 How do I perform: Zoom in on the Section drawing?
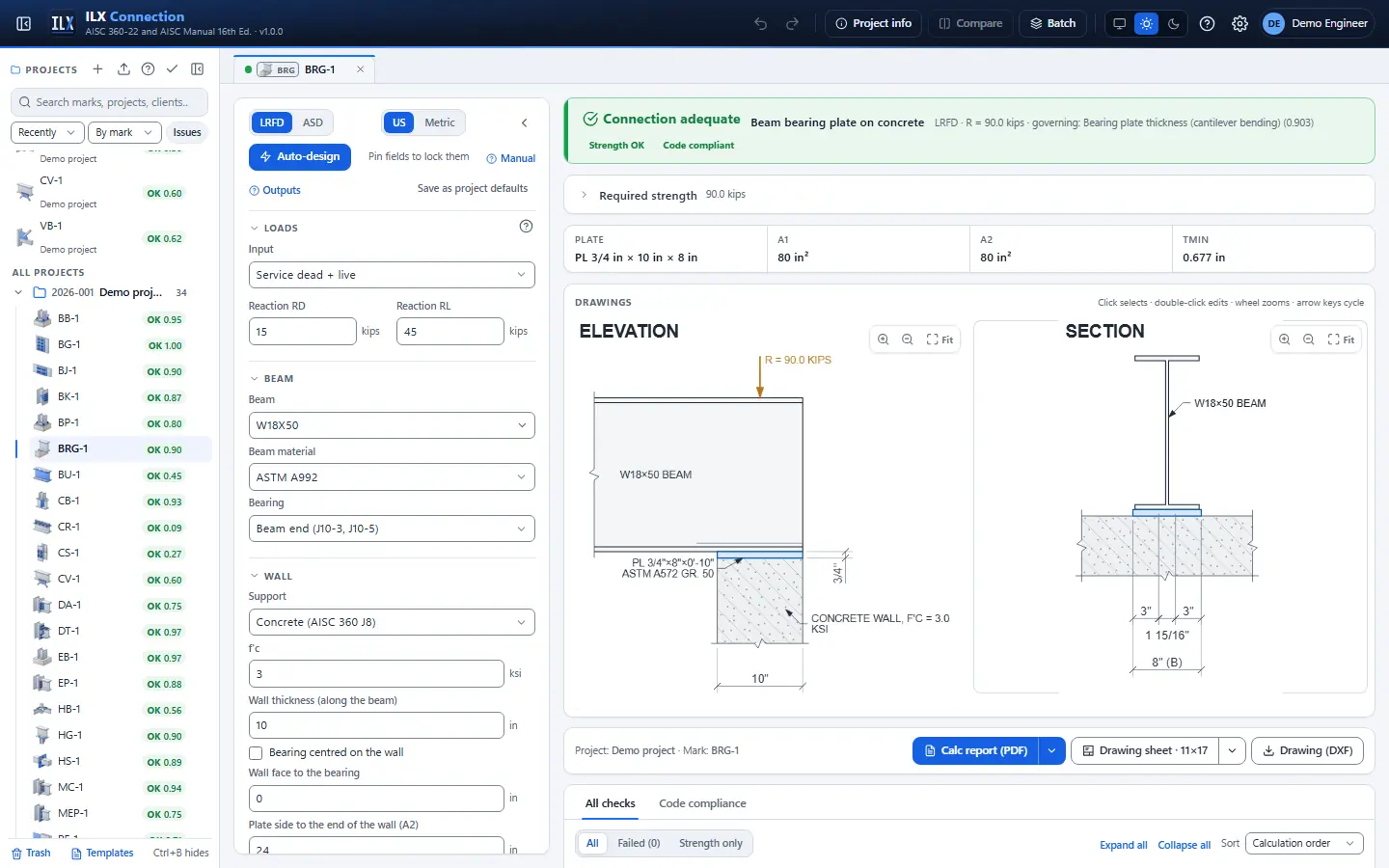click(x=1285, y=339)
